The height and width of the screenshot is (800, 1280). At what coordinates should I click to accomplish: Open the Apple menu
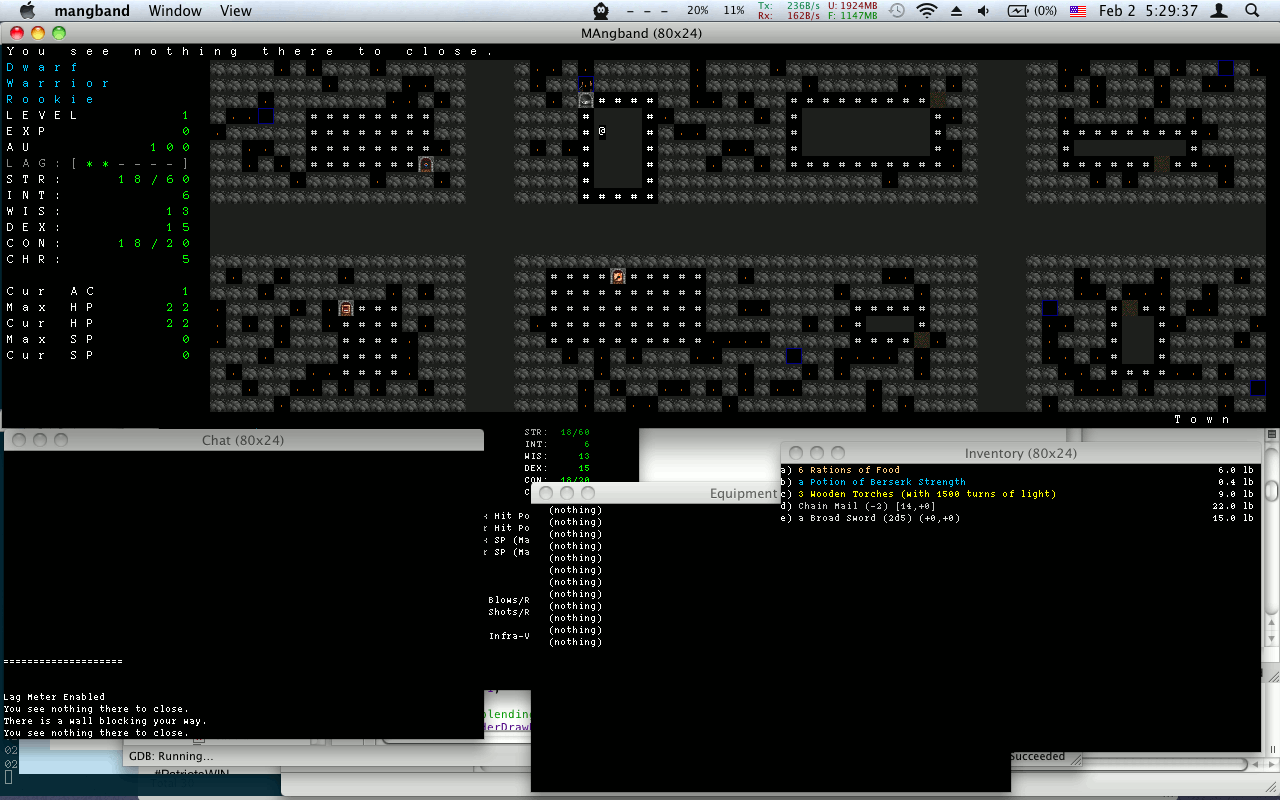[27, 11]
